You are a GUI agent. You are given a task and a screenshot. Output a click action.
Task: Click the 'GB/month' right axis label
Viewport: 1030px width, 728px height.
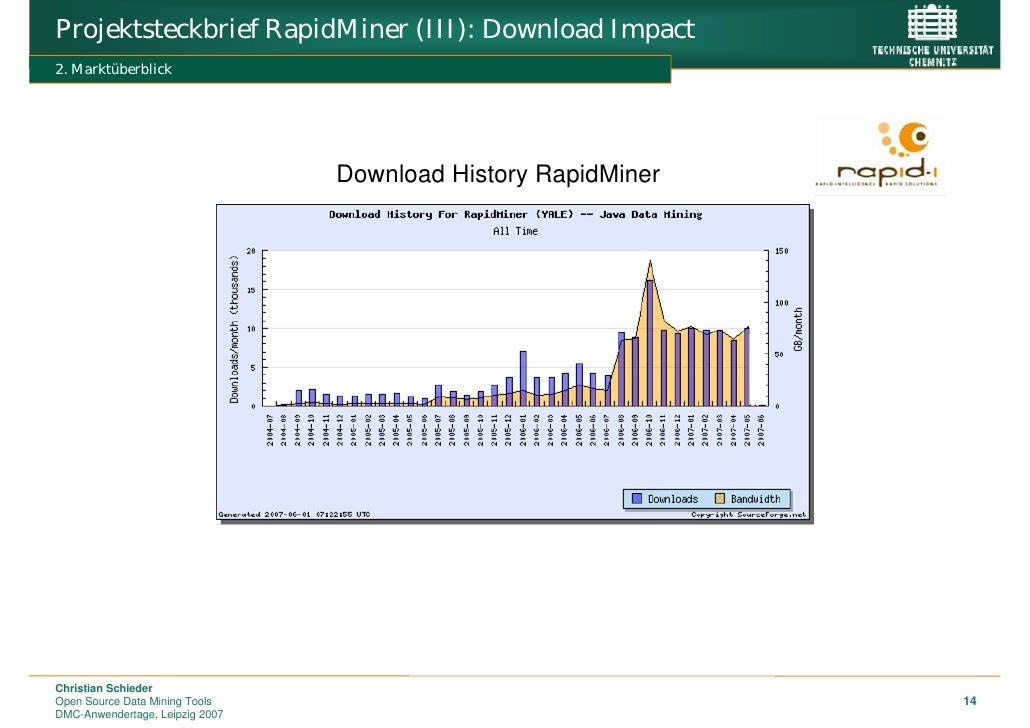pyautogui.click(x=798, y=329)
